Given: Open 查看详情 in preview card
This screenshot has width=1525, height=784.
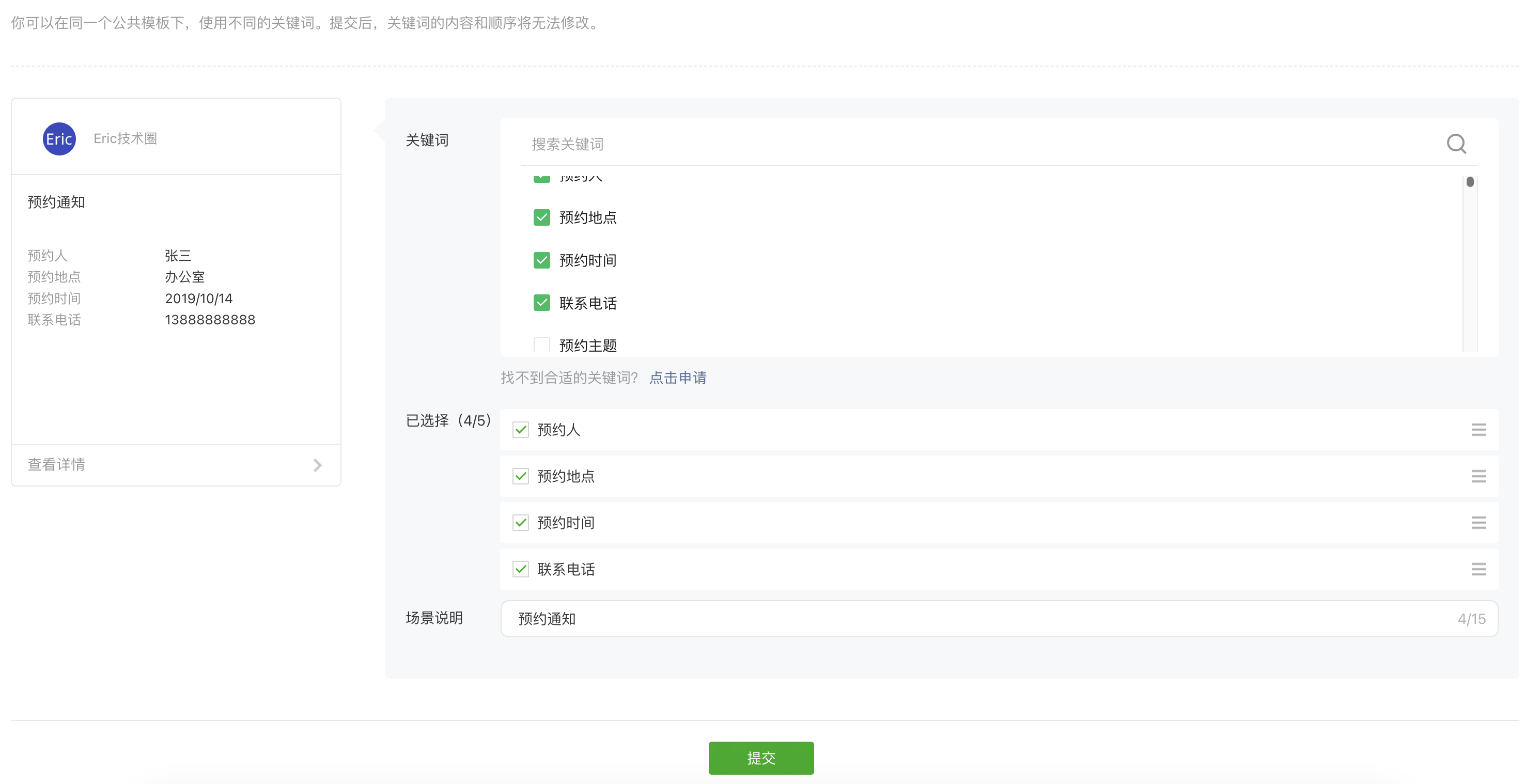Looking at the screenshot, I should pos(176,465).
